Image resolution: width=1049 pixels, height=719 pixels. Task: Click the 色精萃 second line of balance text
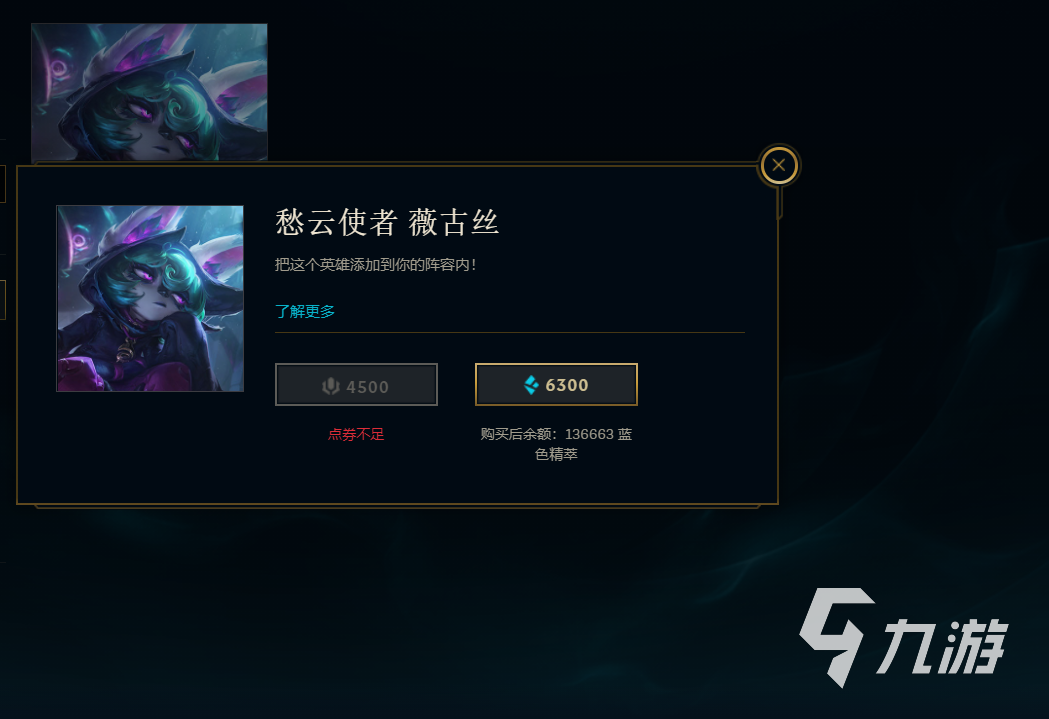pyautogui.click(x=556, y=454)
